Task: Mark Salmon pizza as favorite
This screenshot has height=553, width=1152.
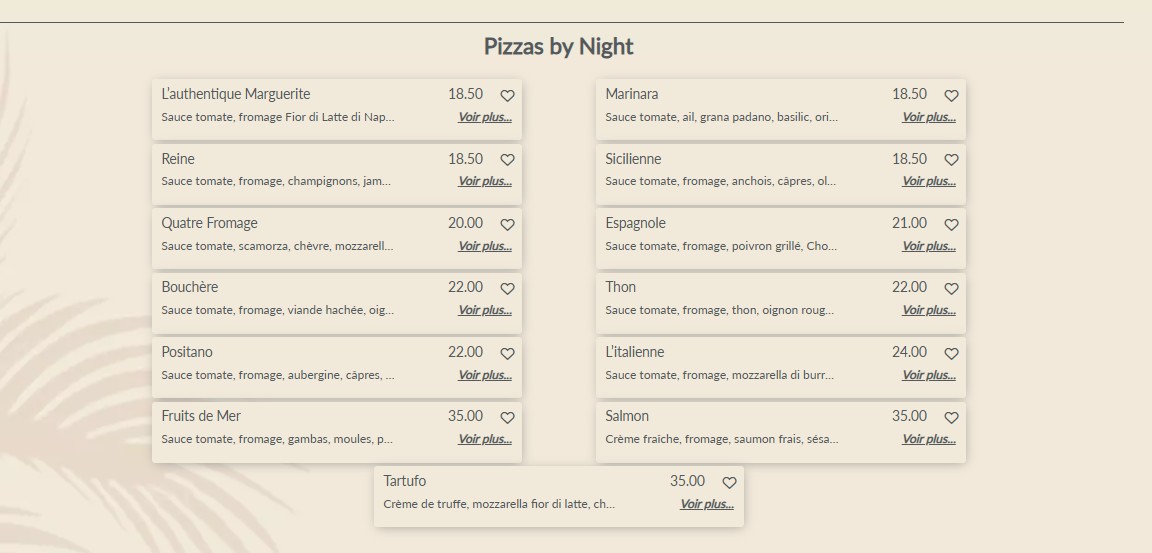Action: click(951, 418)
